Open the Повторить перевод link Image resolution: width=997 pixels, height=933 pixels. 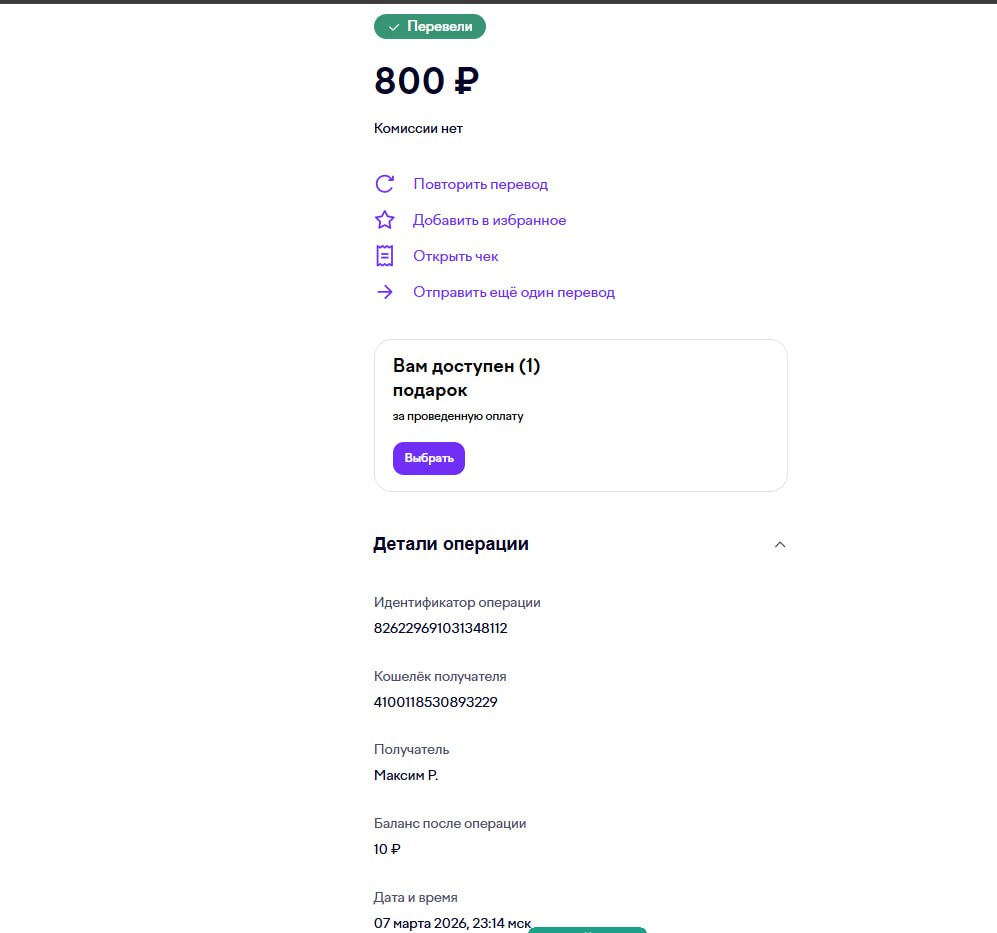point(480,184)
